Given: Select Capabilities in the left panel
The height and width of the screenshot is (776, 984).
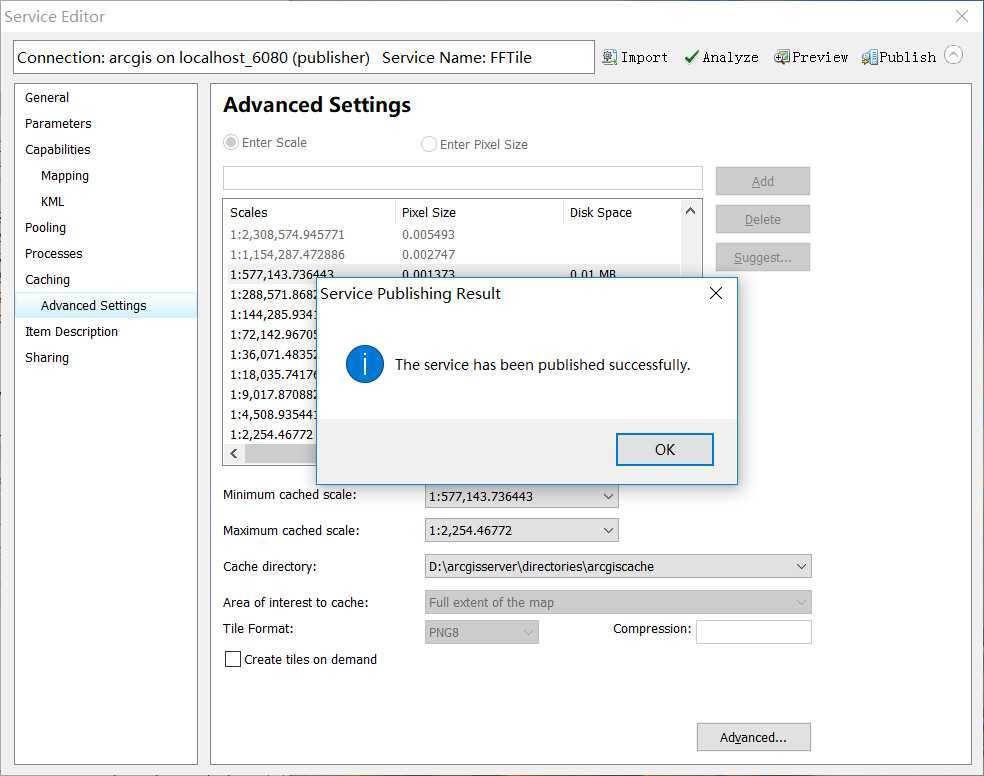Looking at the screenshot, I should 58,149.
